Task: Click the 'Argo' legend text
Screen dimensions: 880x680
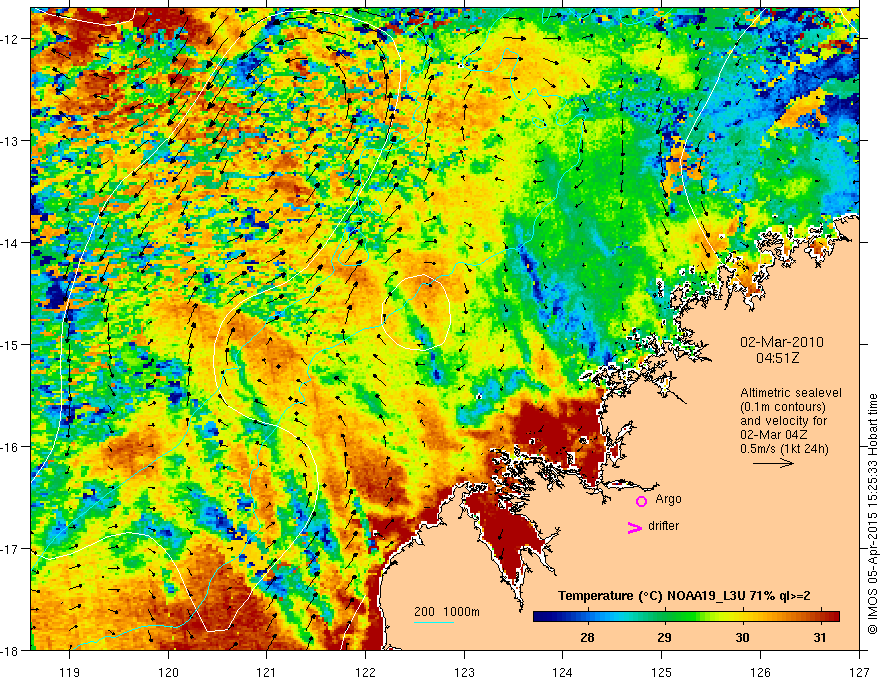Action: (x=668, y=499)
